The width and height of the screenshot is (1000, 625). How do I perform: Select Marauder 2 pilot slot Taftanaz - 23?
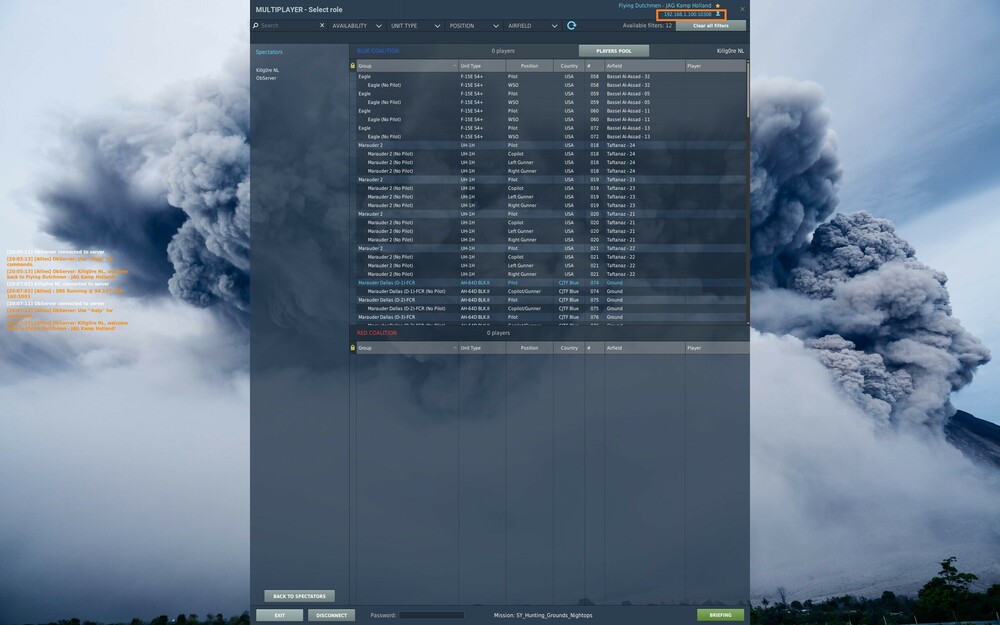pos(550,180)
